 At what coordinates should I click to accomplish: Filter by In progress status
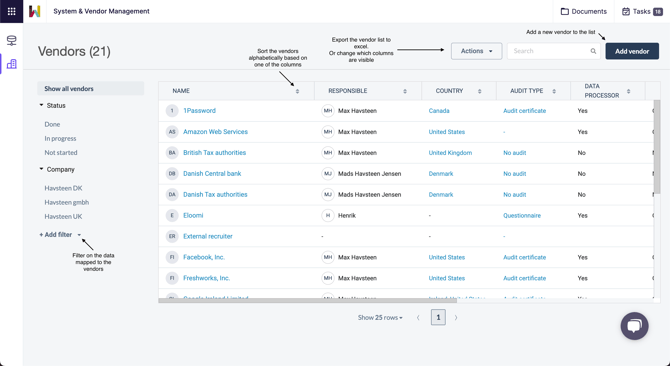60,138
